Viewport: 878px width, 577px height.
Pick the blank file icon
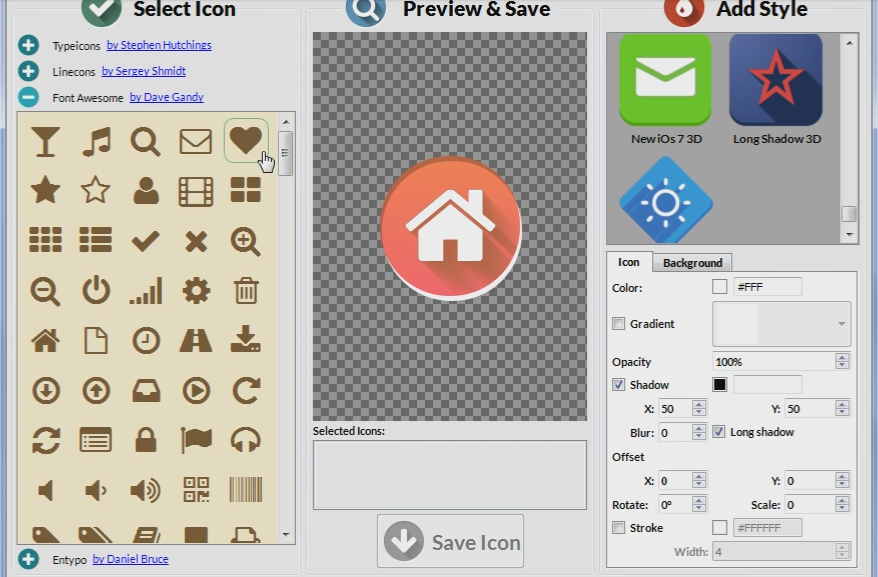tap(96, 341)
